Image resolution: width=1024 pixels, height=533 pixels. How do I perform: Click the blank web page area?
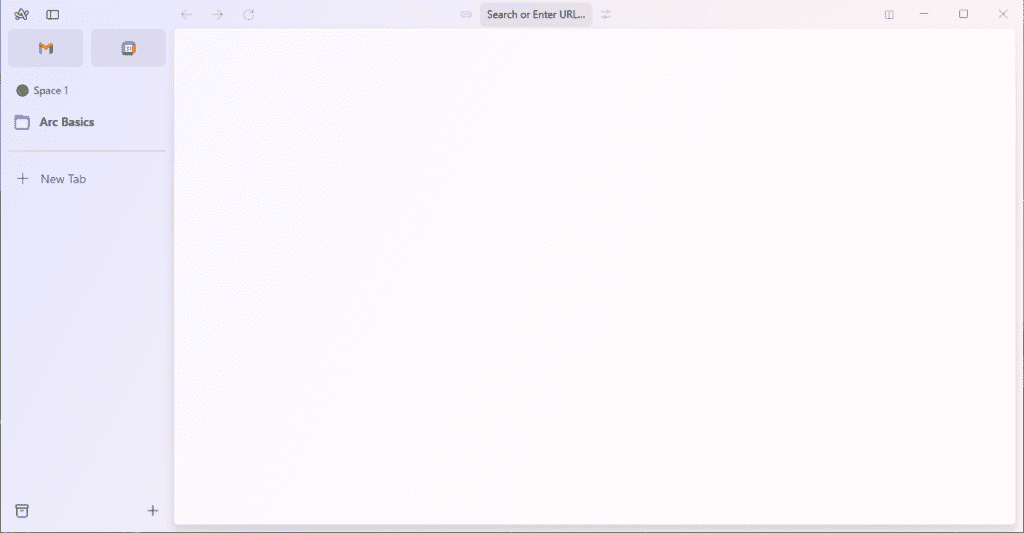tap(594, 276)
